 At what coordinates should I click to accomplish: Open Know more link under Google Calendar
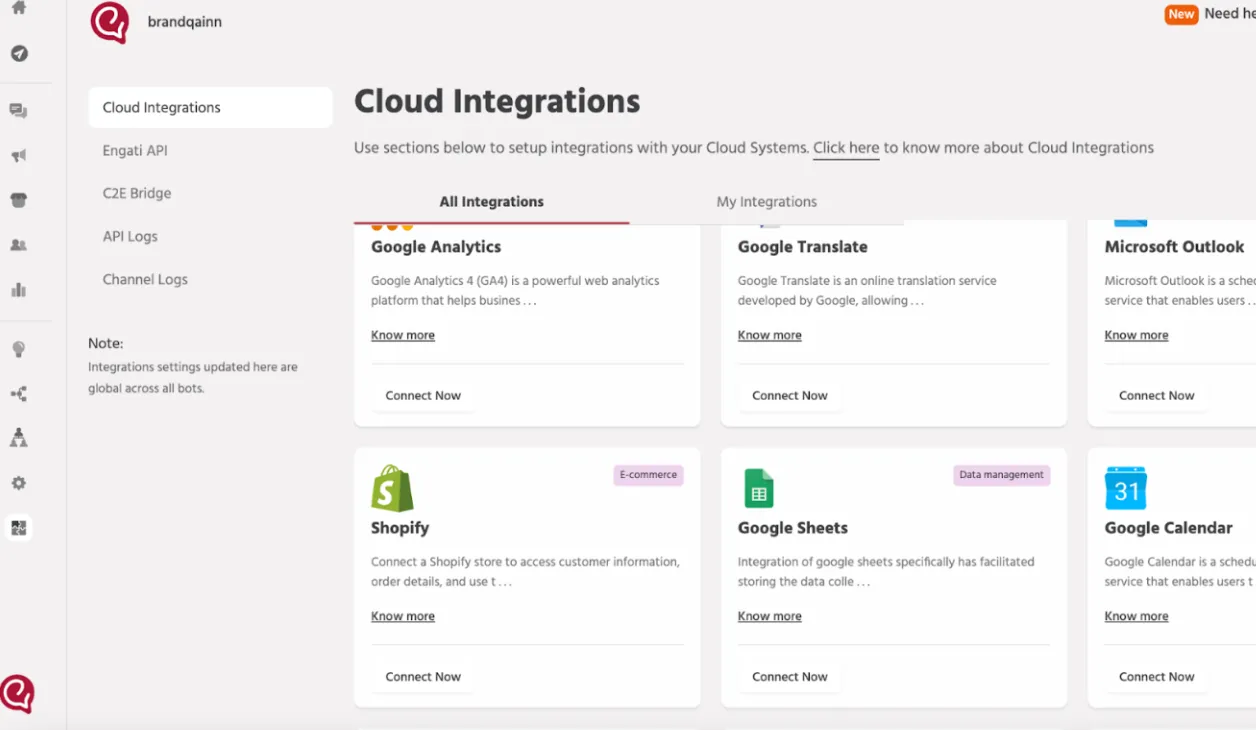[x=1136, y=617]
